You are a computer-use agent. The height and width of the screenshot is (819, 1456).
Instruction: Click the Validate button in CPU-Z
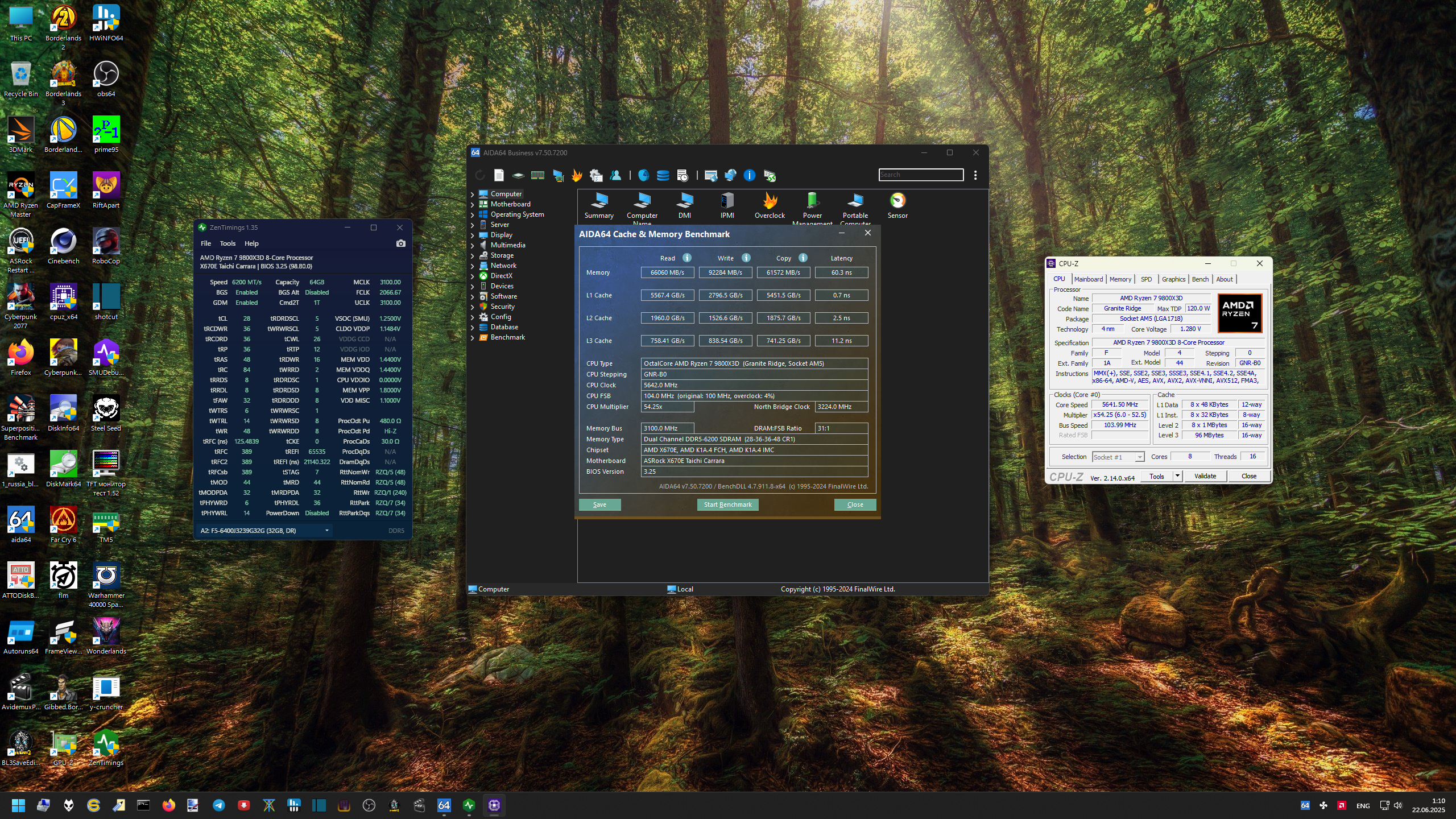pyautogui.click(x=1205, y=476)
